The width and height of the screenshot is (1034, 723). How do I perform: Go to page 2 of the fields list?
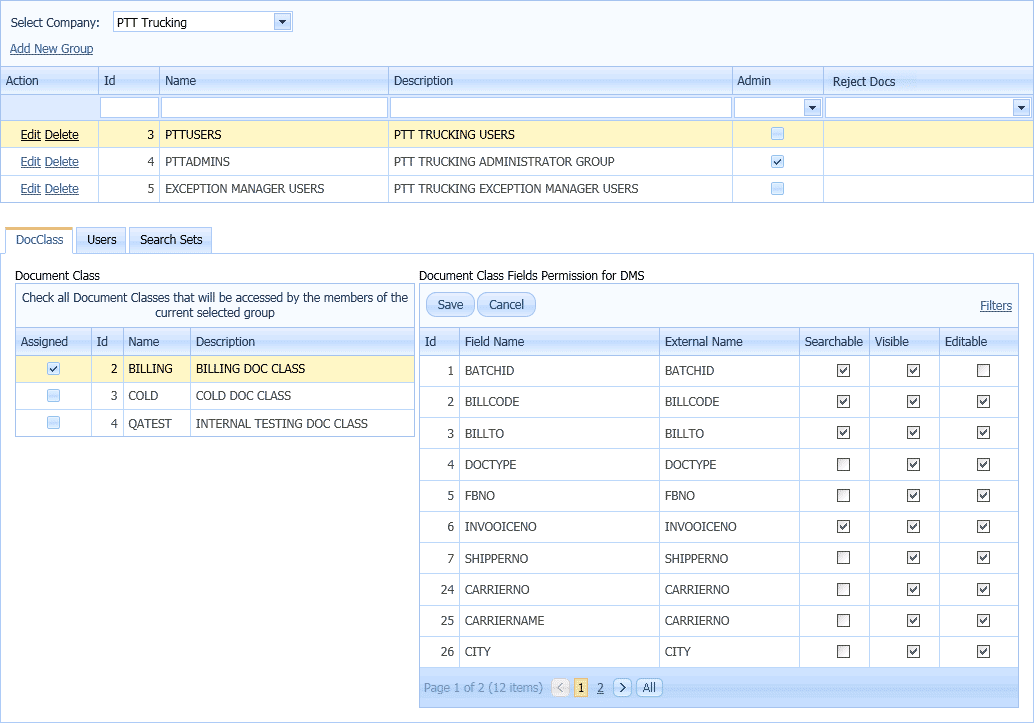pos(600,687)
